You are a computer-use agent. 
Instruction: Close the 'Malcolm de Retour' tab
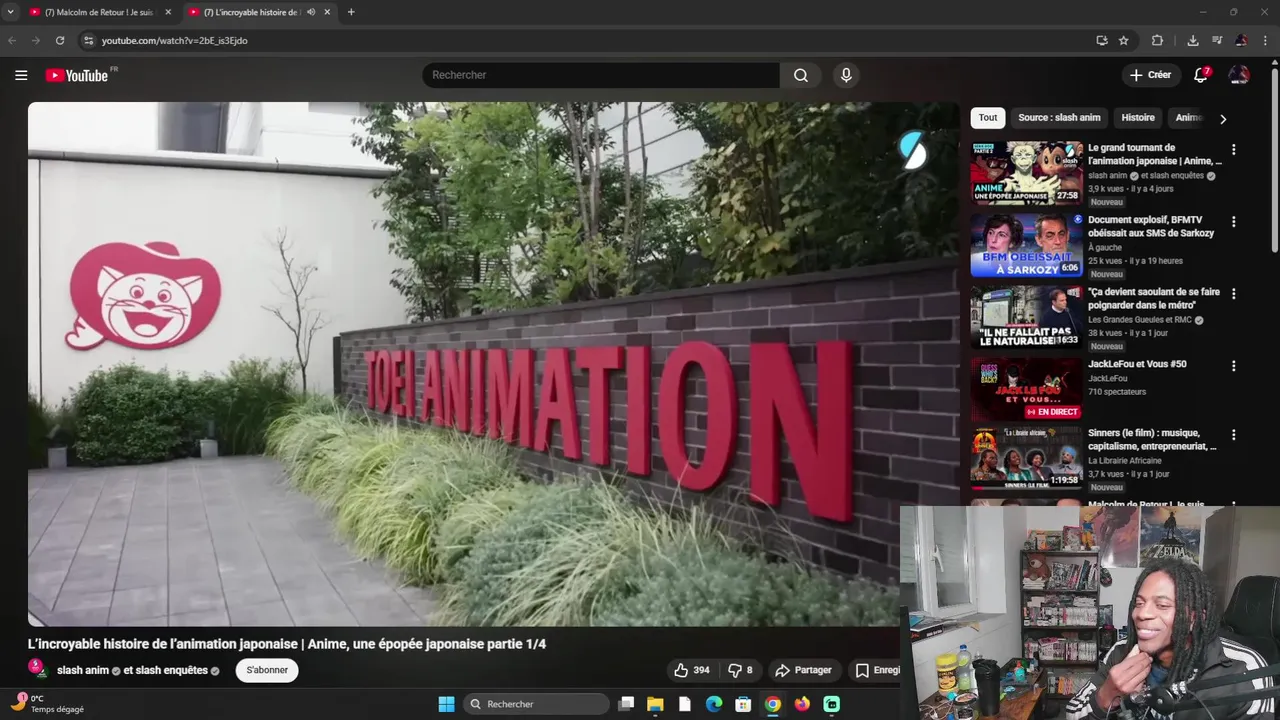(x=168, y=12)
